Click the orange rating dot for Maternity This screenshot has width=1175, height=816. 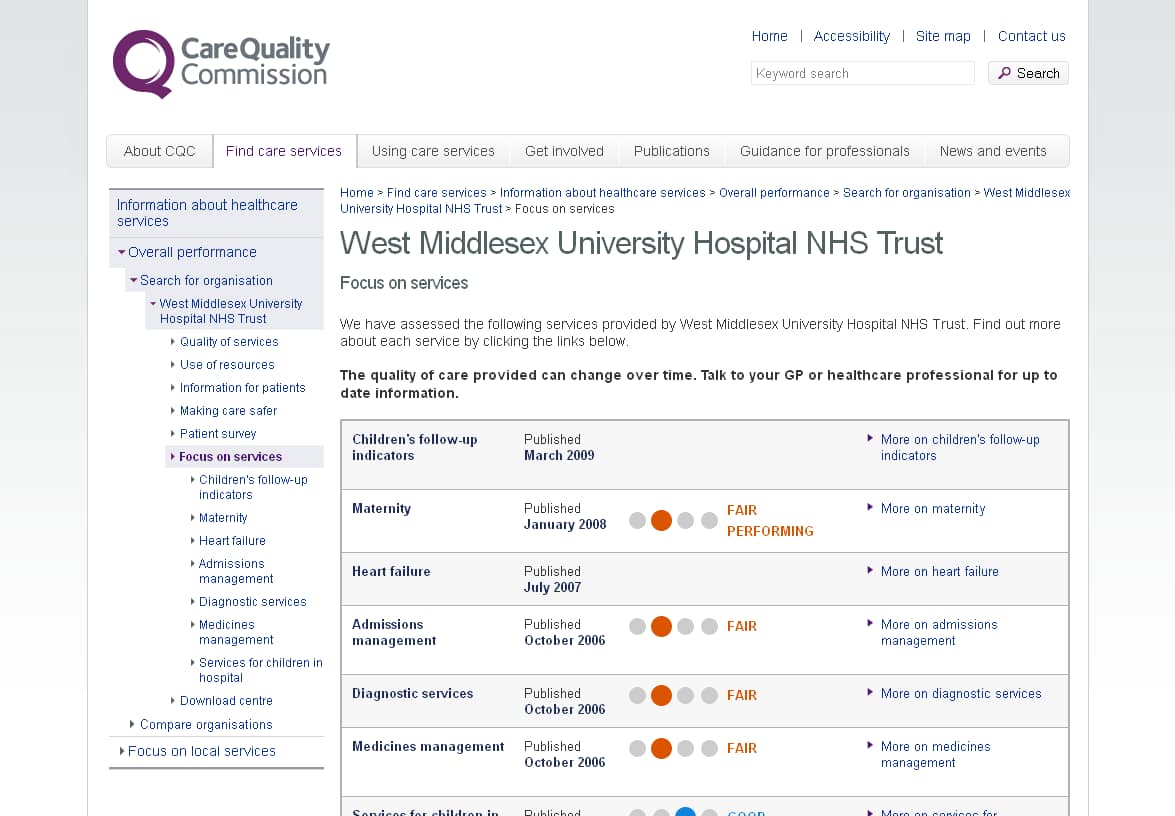[661, 520]
